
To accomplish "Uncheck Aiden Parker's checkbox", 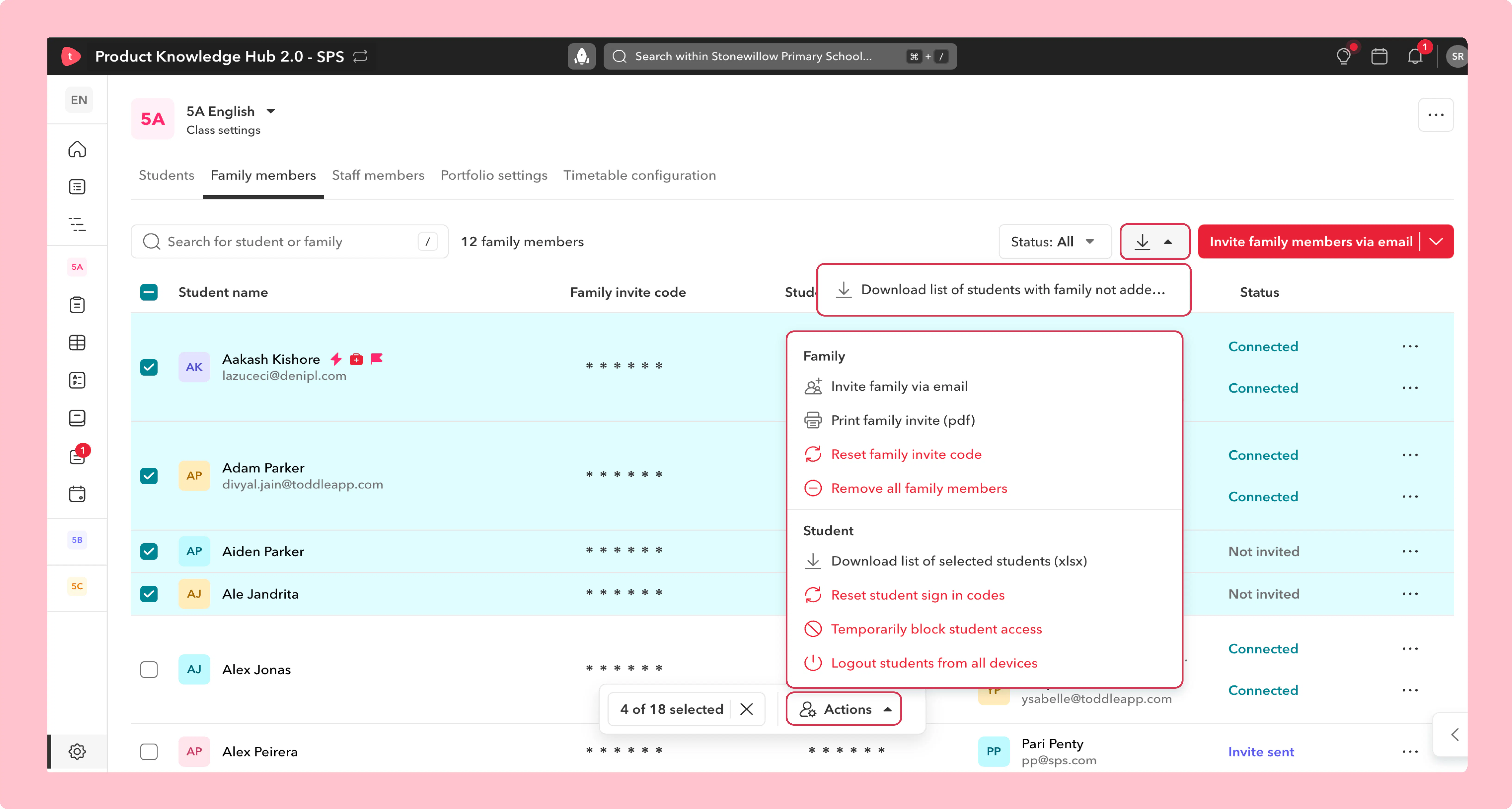I will [149, 551].
